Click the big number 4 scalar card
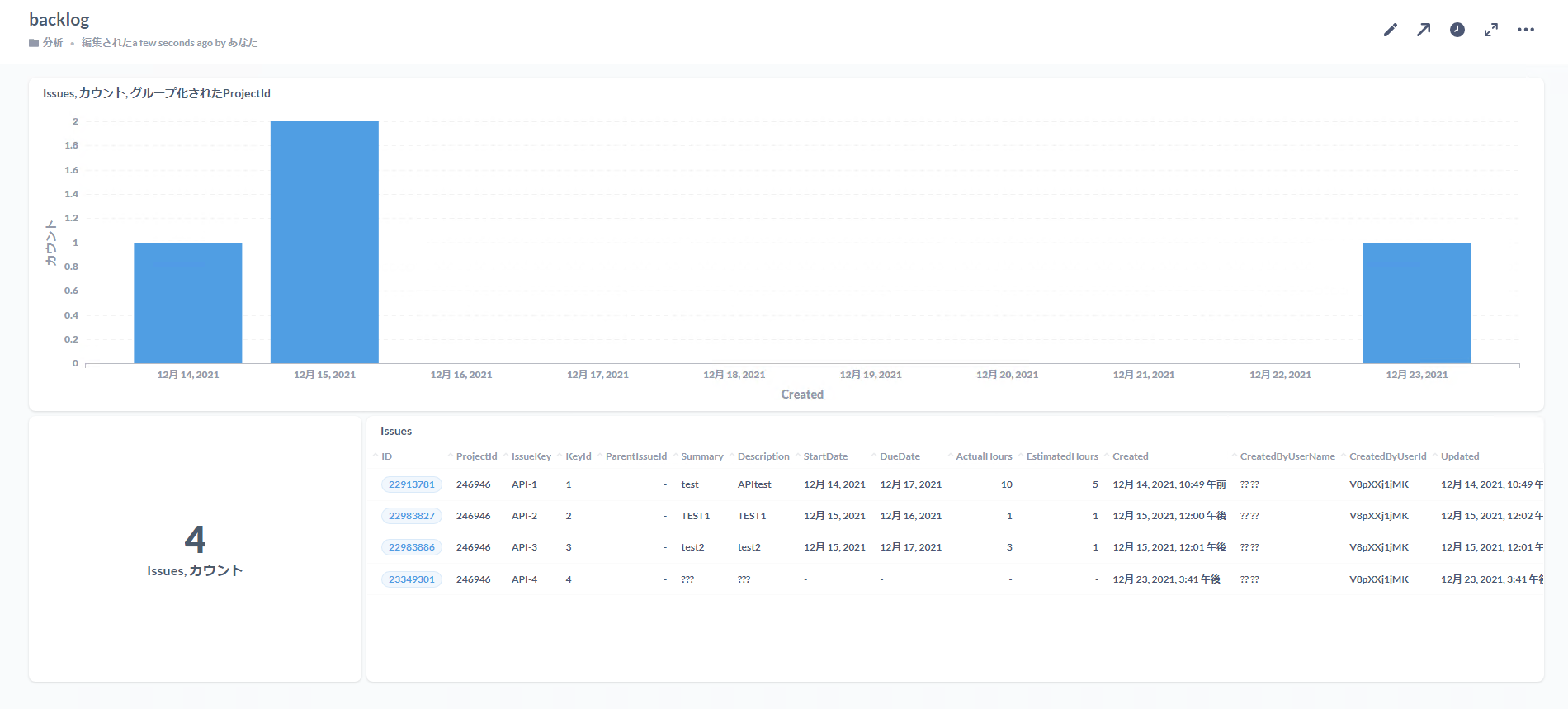The image size is (1568, 709). point(195,540)
